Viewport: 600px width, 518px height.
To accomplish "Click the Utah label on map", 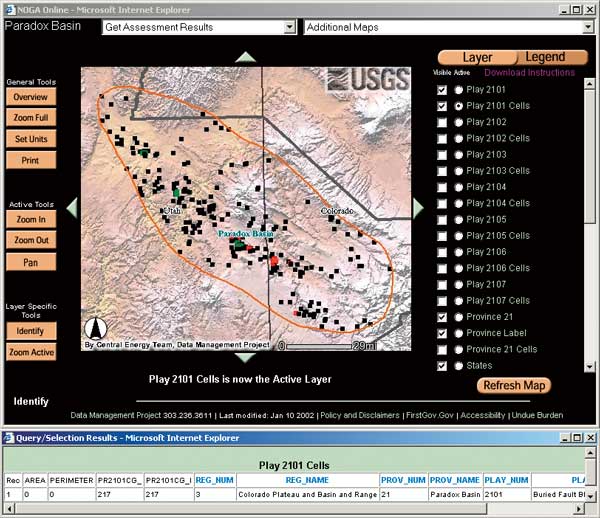I will point(172,210).
